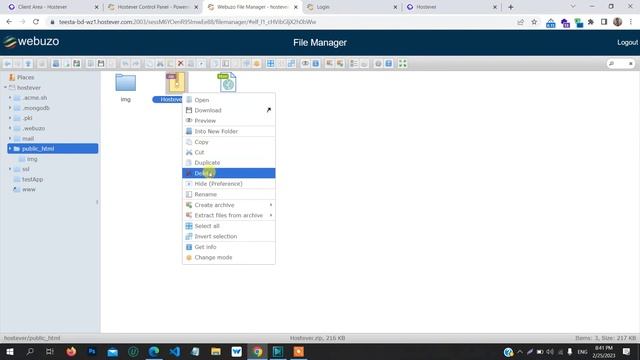Choose Open from the context menu
This screenshot has width=640, height=360.
tap(229, 100)
